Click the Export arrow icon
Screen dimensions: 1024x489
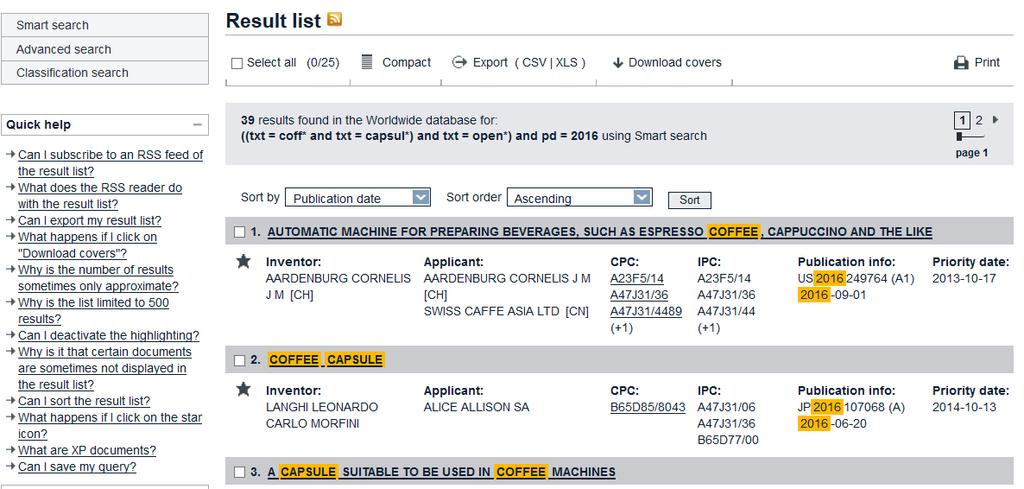pyautogui.click(x=459, y=62)
